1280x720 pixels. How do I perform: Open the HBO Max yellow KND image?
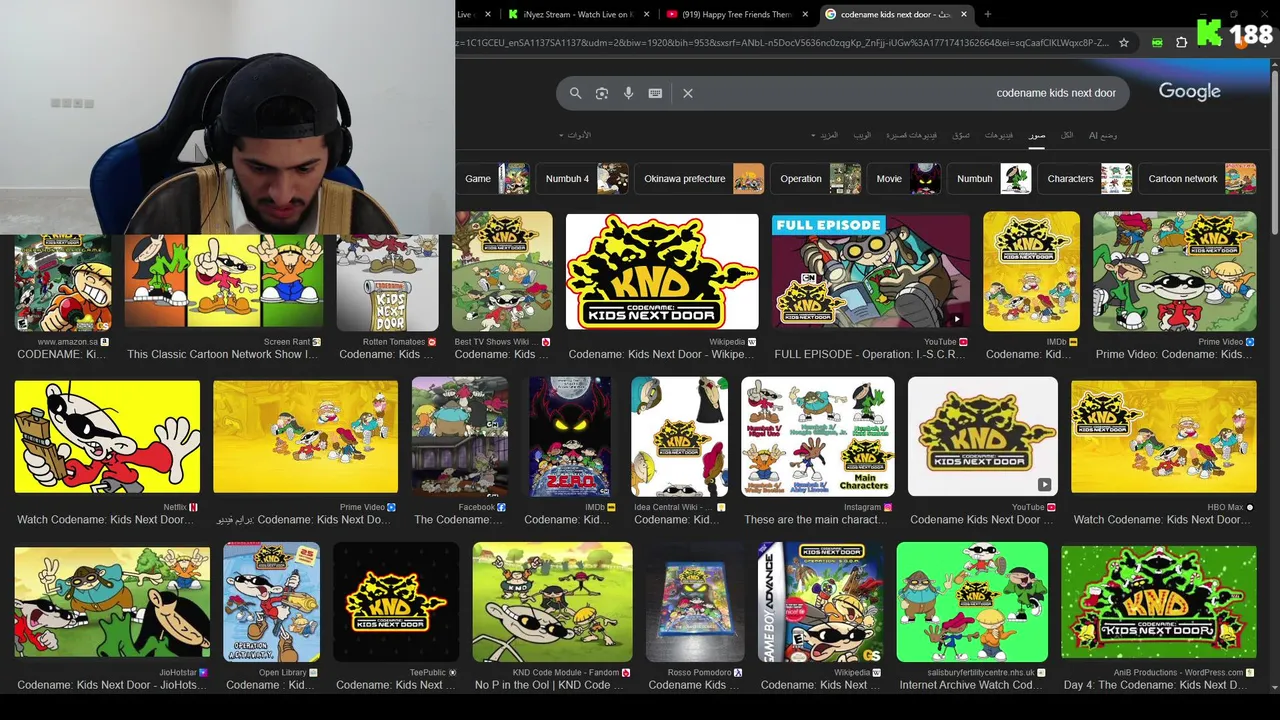[x=1164, y=437]
